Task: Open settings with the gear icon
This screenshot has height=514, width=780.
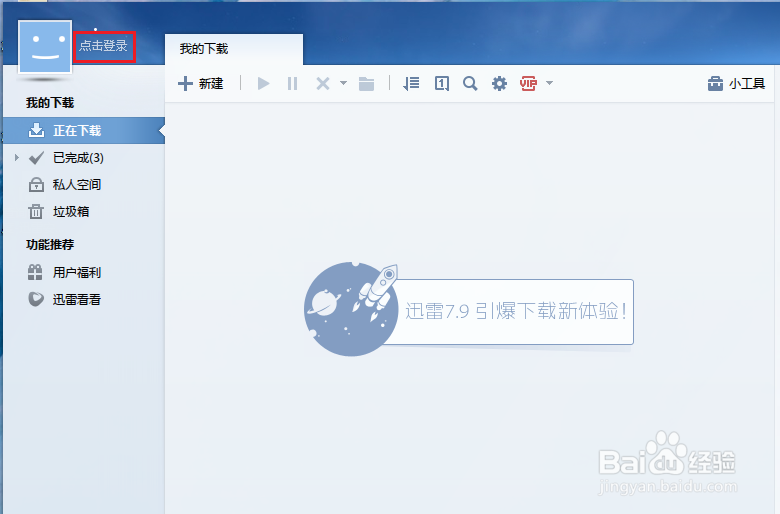Action: pyautogui.click(x=499, y=84)
